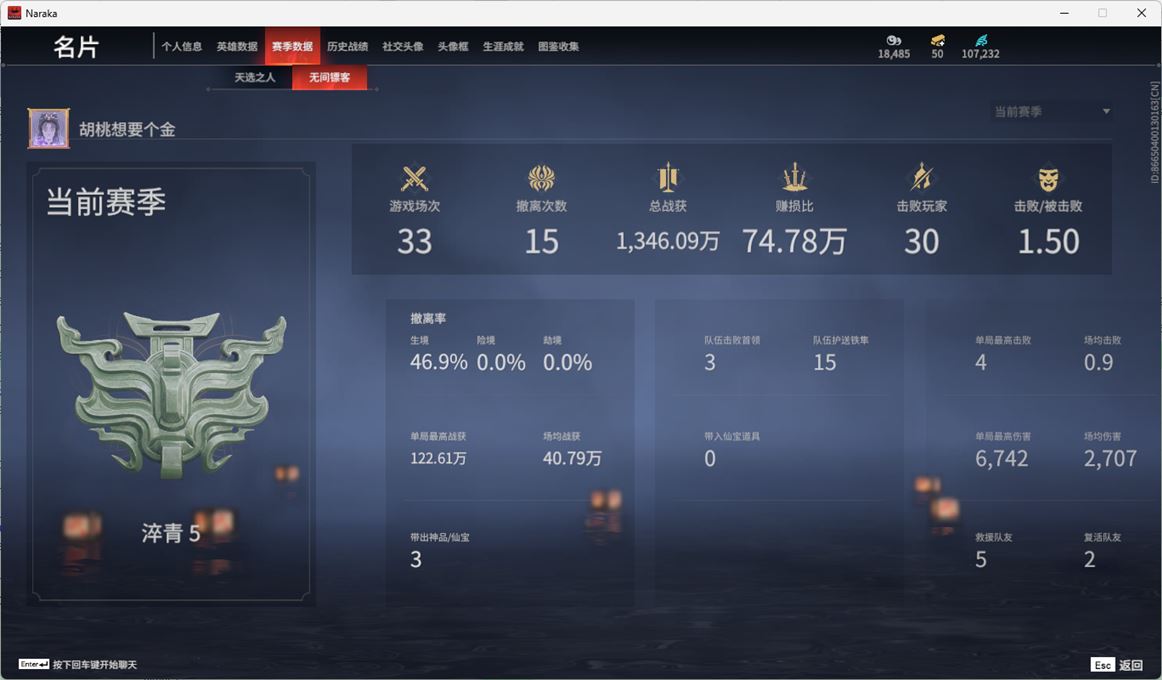Click the 救援队友 label
The height and width of the screenshot is (680, 1162).
click(994, 537)
